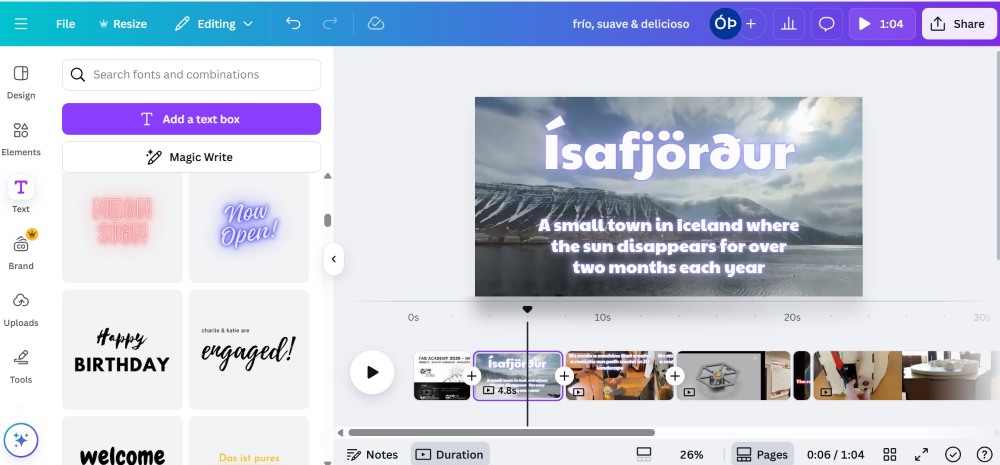Open the Share button
The image size is (1000, 465).
[x=959, y=24]
